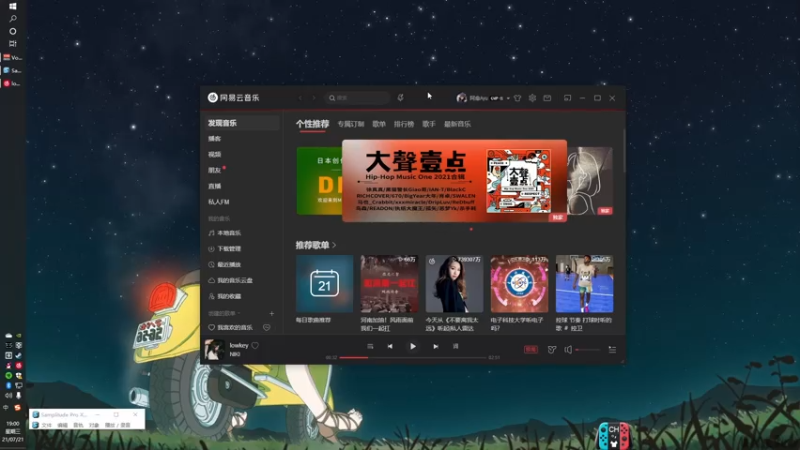Open the red audio quality selector

pyautogui.click(x=531, y=349)
